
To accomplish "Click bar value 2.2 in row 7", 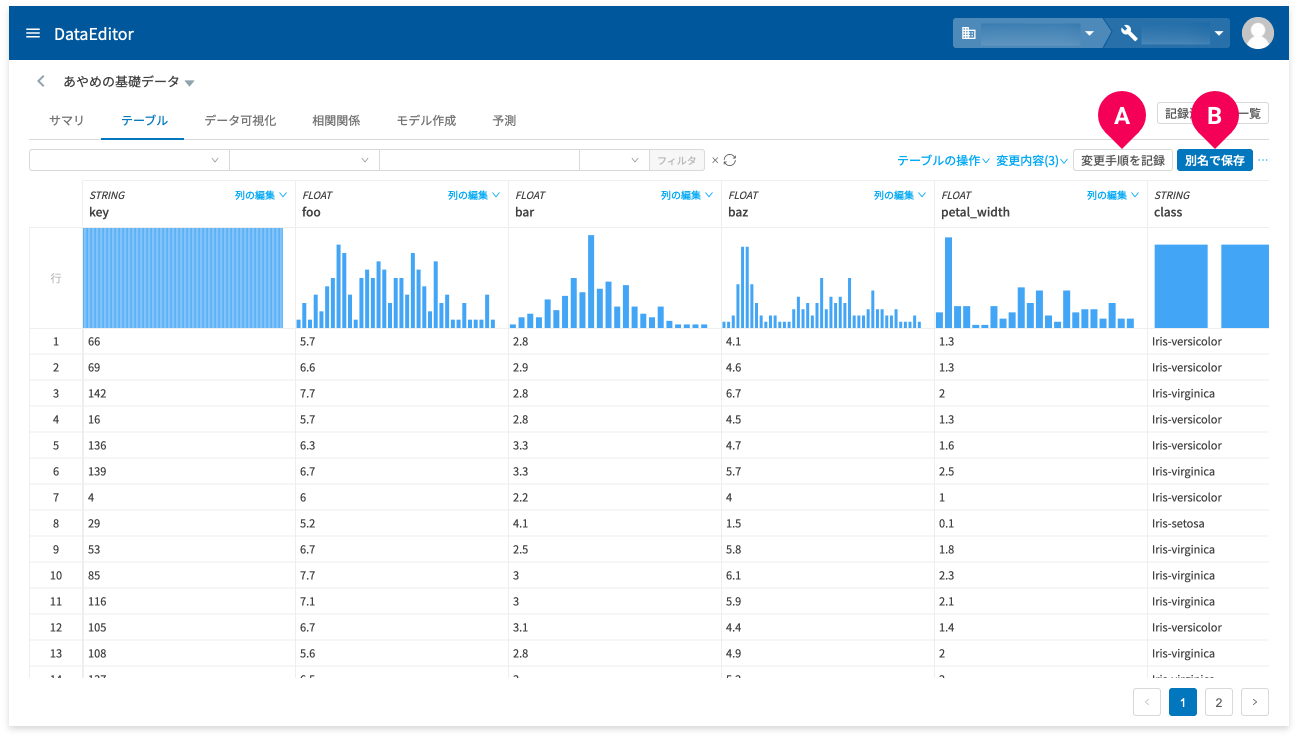I will coord(521,497).
